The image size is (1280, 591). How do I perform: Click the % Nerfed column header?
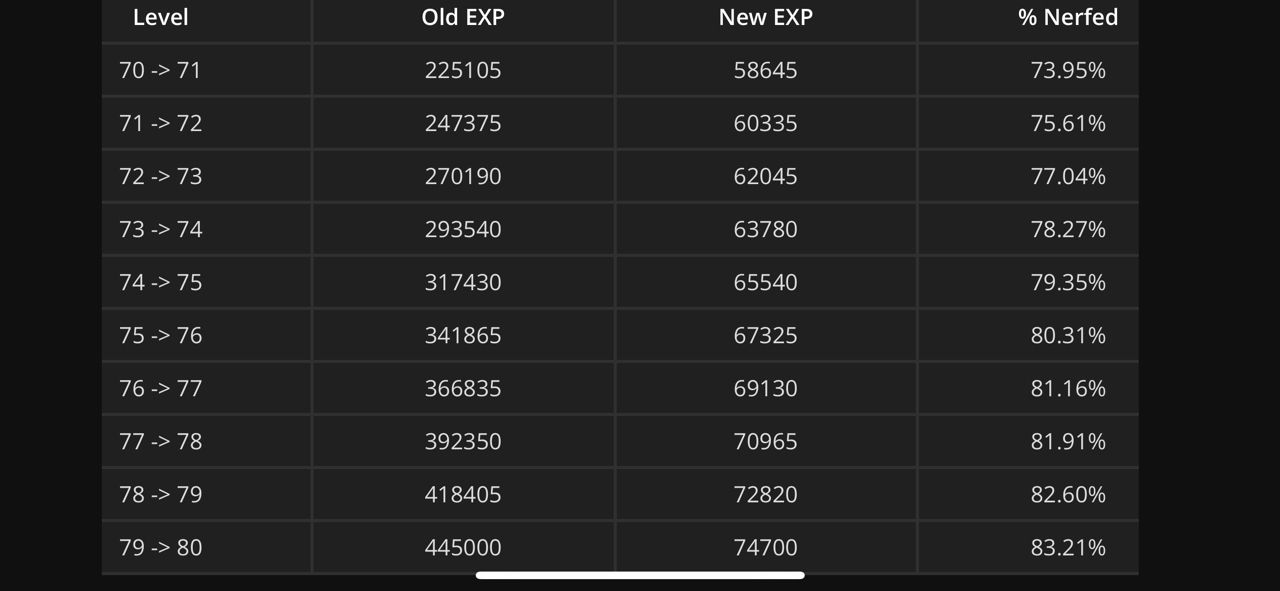pyautogui.click(x=1067, y=17)
